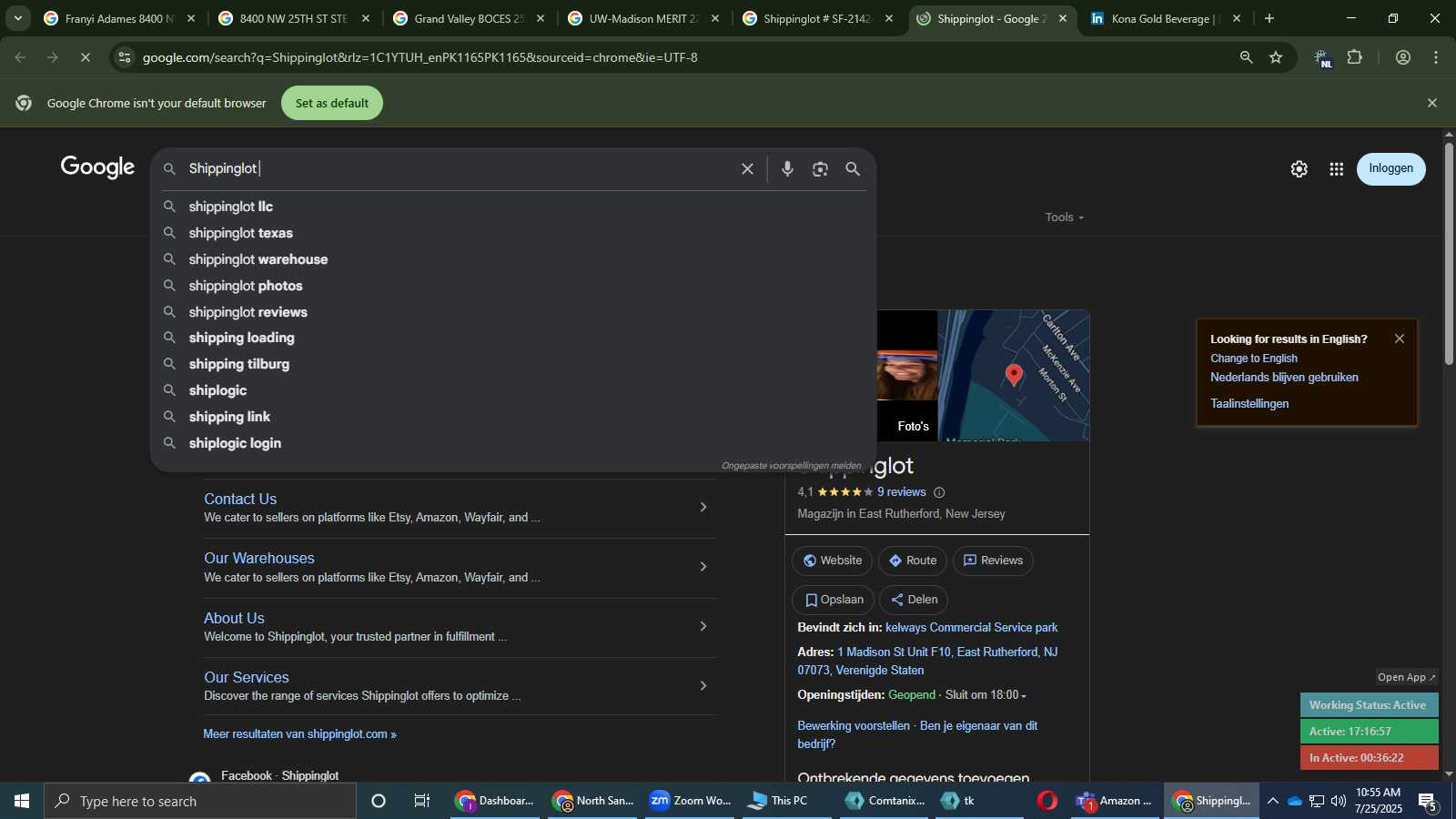This screenshot has height=819, width=1456.
Task: Dismiss the default browser notification bar
Action: [x=1431, y=103]
